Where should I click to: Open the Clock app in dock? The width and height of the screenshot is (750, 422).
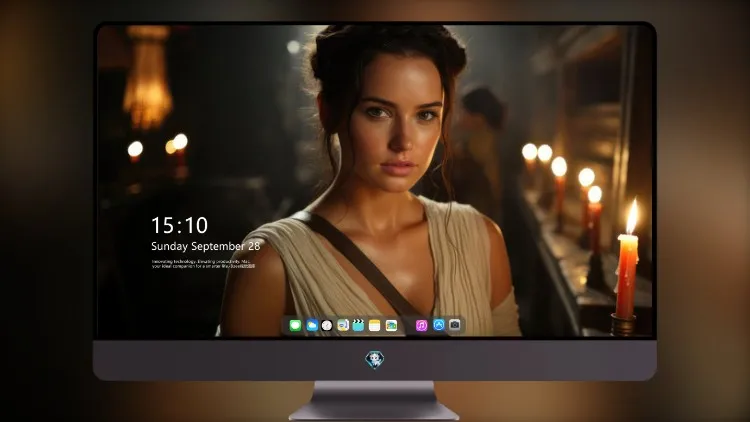327,325
